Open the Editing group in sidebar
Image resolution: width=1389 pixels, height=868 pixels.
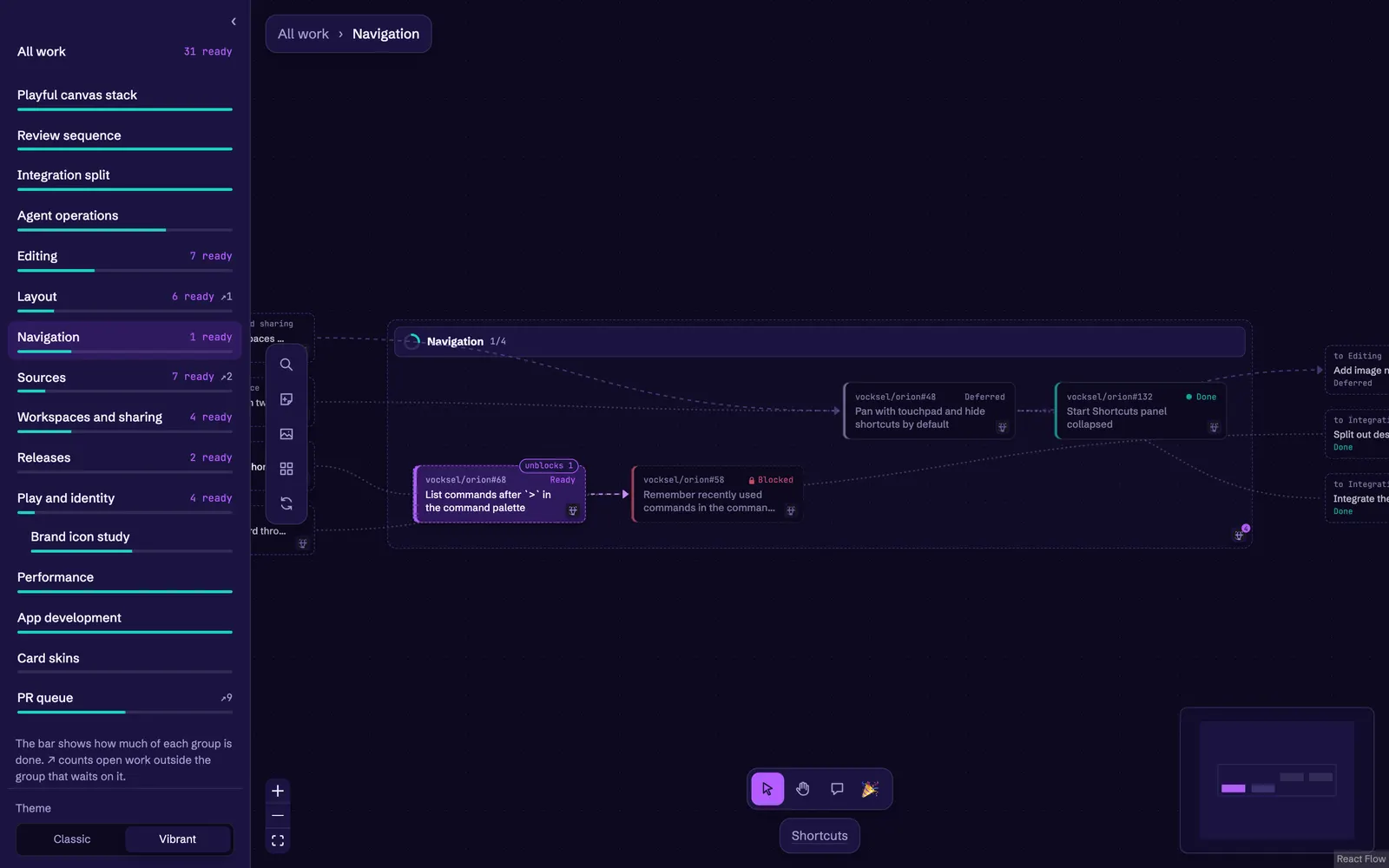(x=125, y=259)
